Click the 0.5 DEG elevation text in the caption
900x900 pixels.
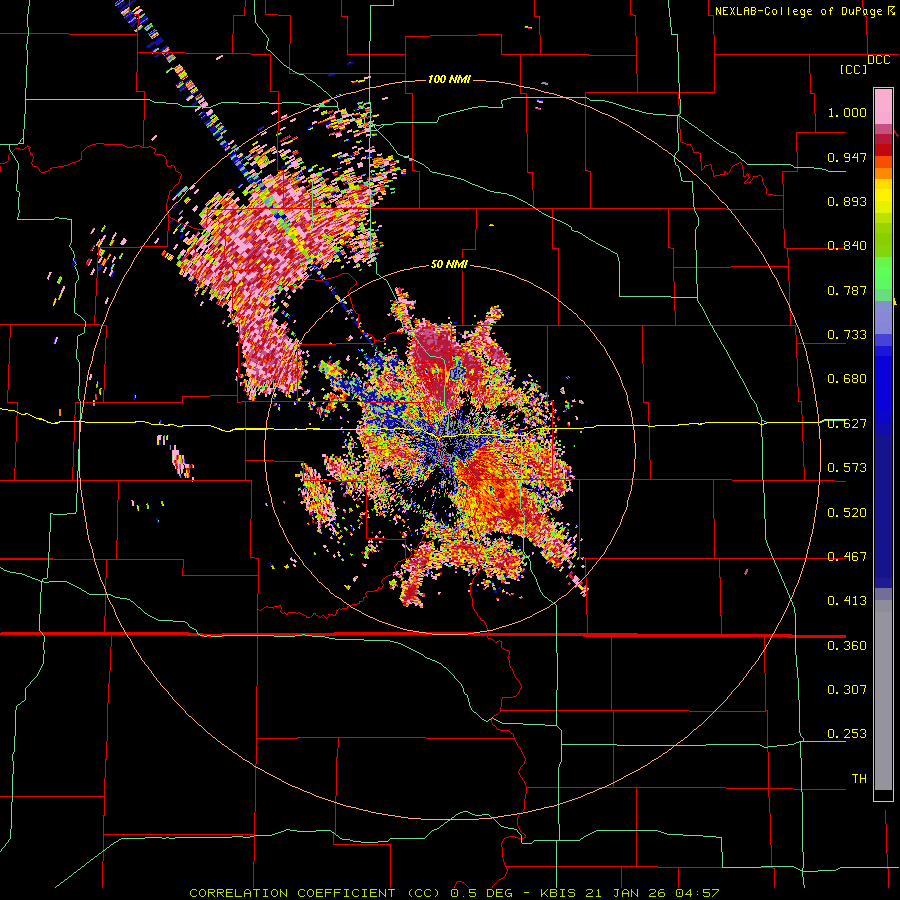point(481,893)
